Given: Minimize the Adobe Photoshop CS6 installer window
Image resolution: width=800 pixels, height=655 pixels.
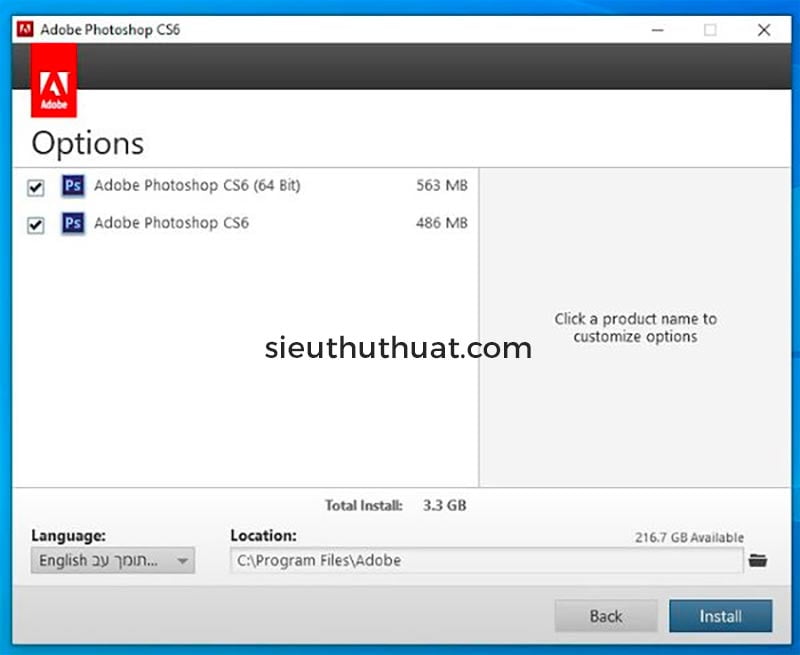Looking at the screenshot, I should click(656, 30).
